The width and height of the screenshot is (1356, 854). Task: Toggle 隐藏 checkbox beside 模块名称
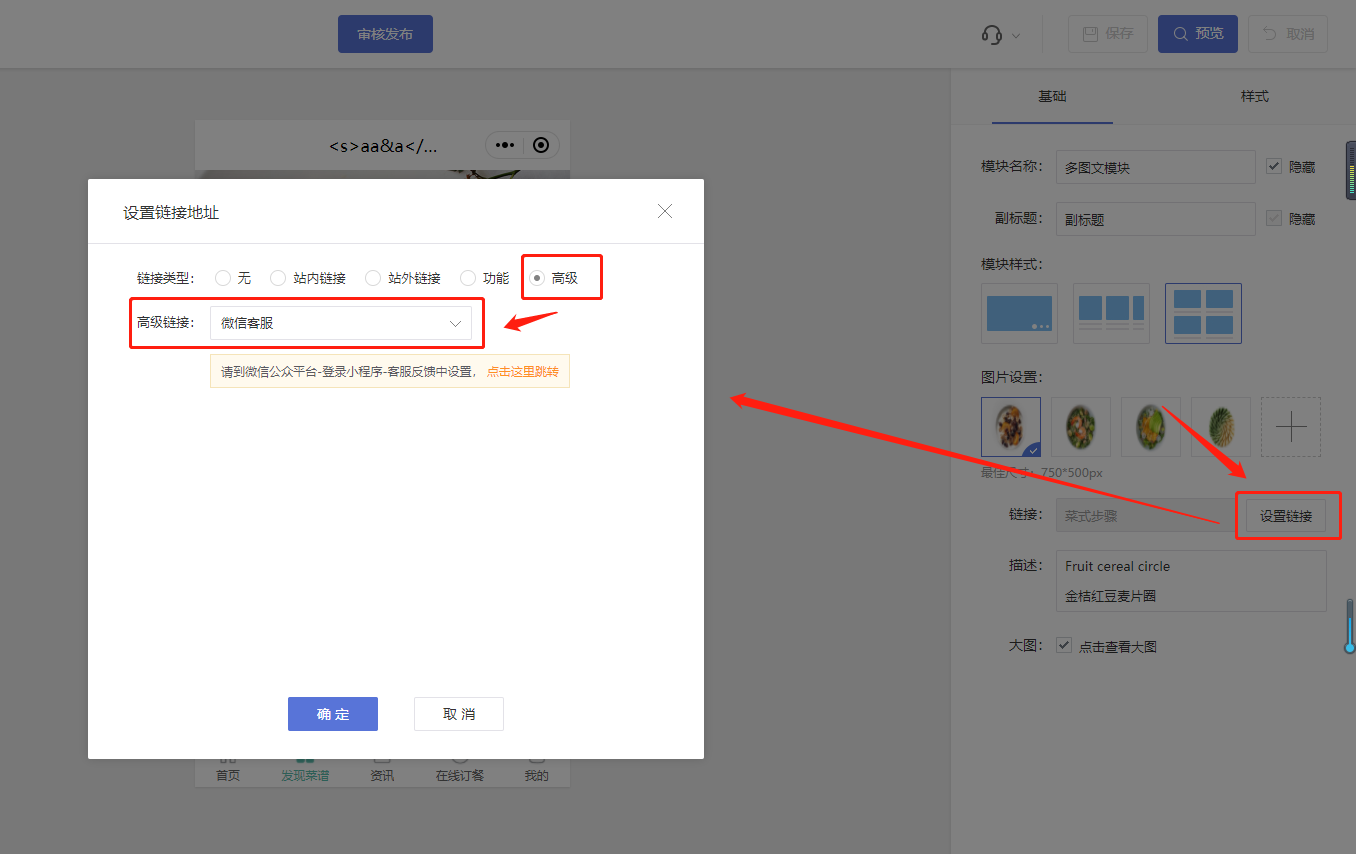pos(1274,167)
